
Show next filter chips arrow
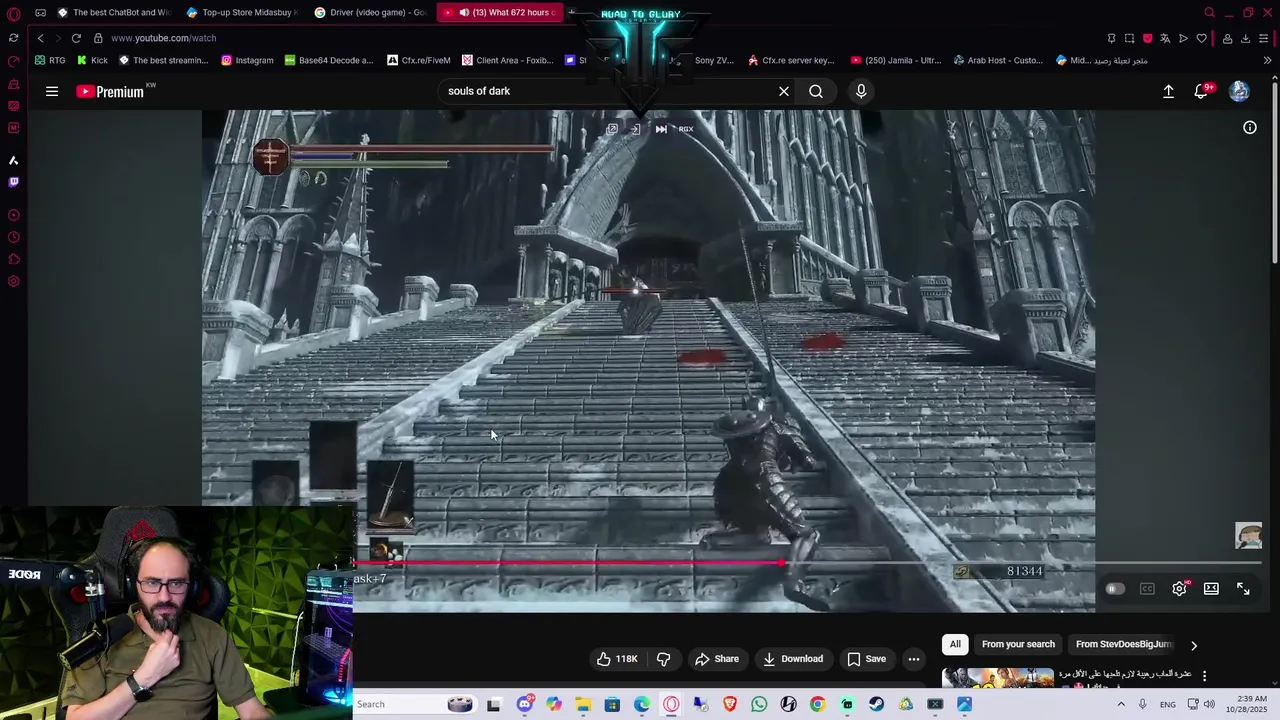(1193, 645)
